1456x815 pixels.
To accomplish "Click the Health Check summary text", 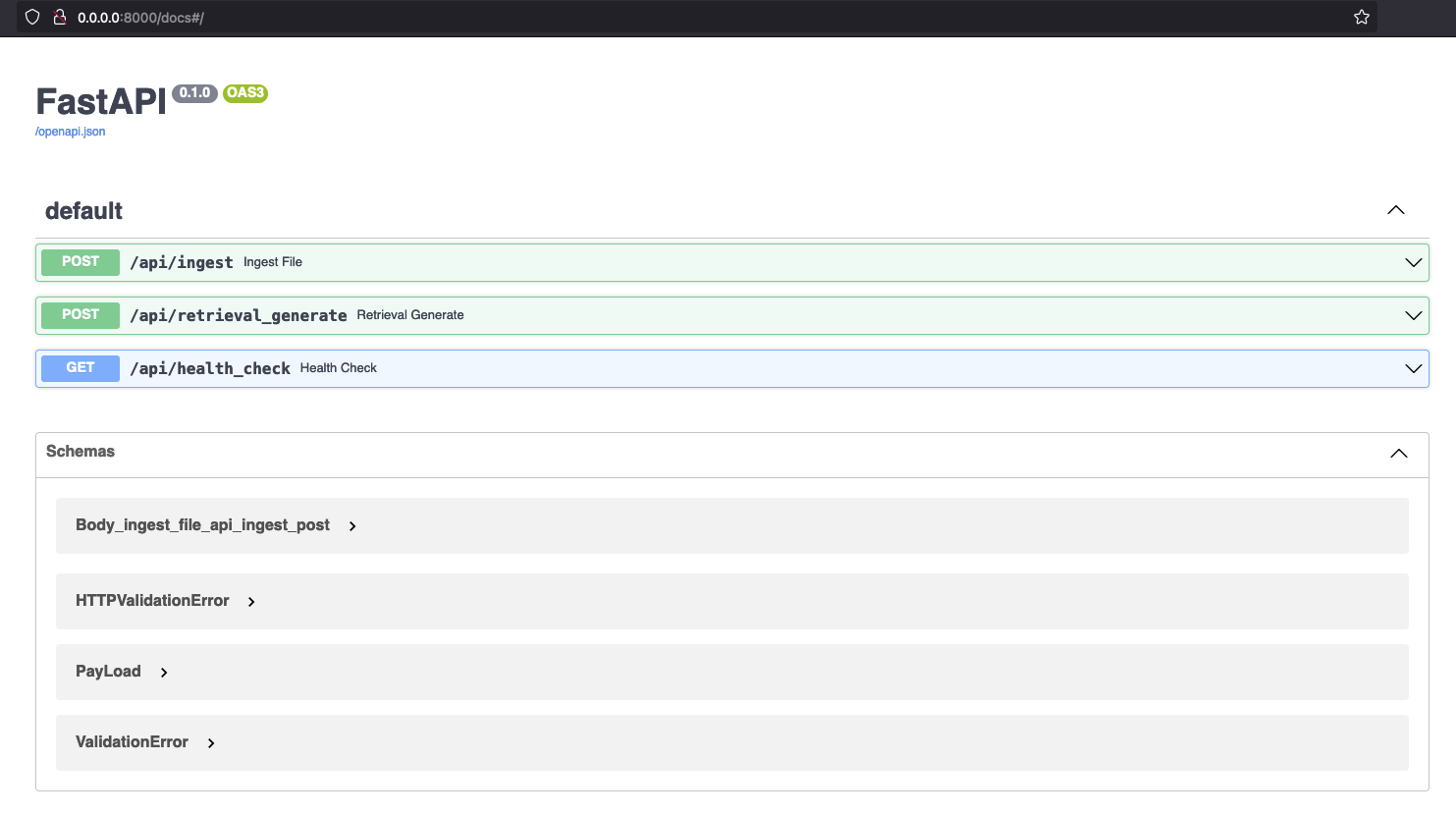I will 339,368.
